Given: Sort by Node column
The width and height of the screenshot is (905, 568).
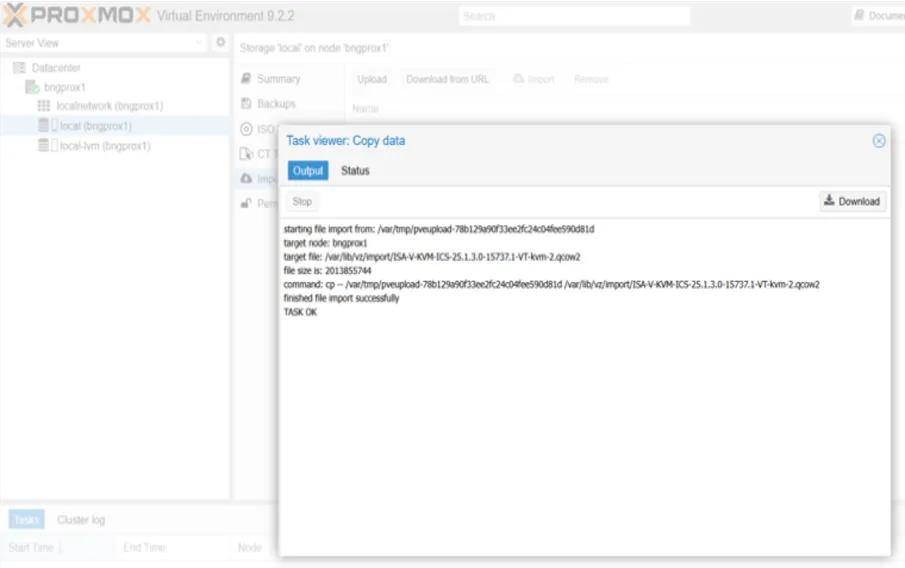Looking at the screenshot, I should coord(249,547).
